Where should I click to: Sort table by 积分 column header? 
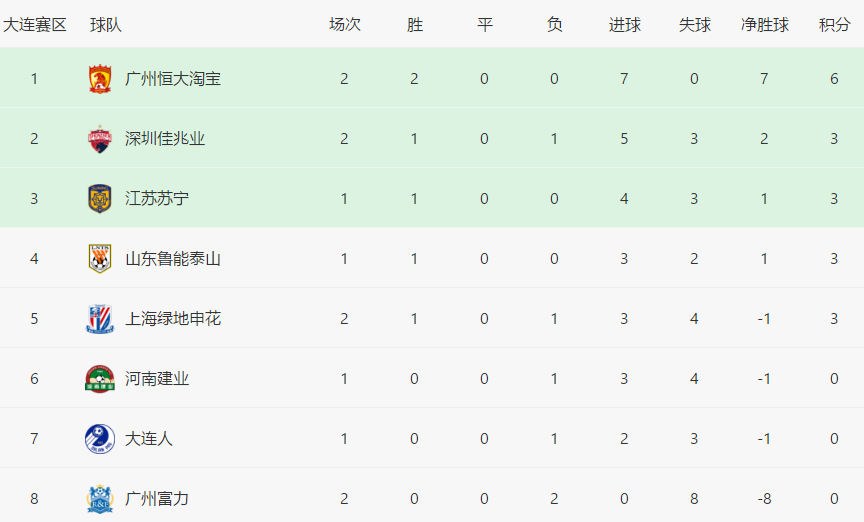pyautogui.click(x=834, y=25)
